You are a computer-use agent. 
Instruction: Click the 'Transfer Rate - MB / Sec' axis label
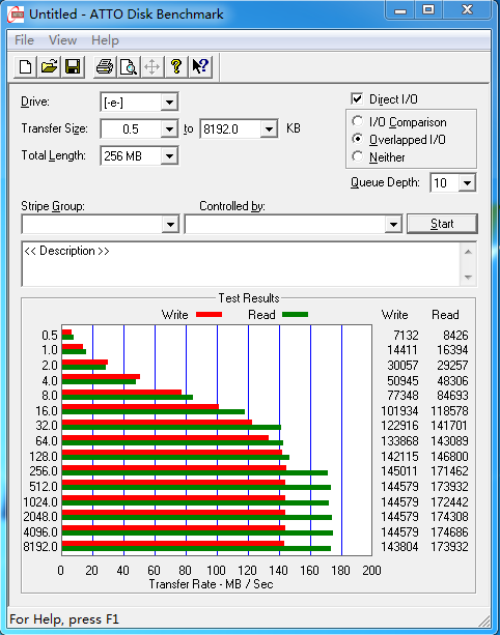click(x=211, y=584)
